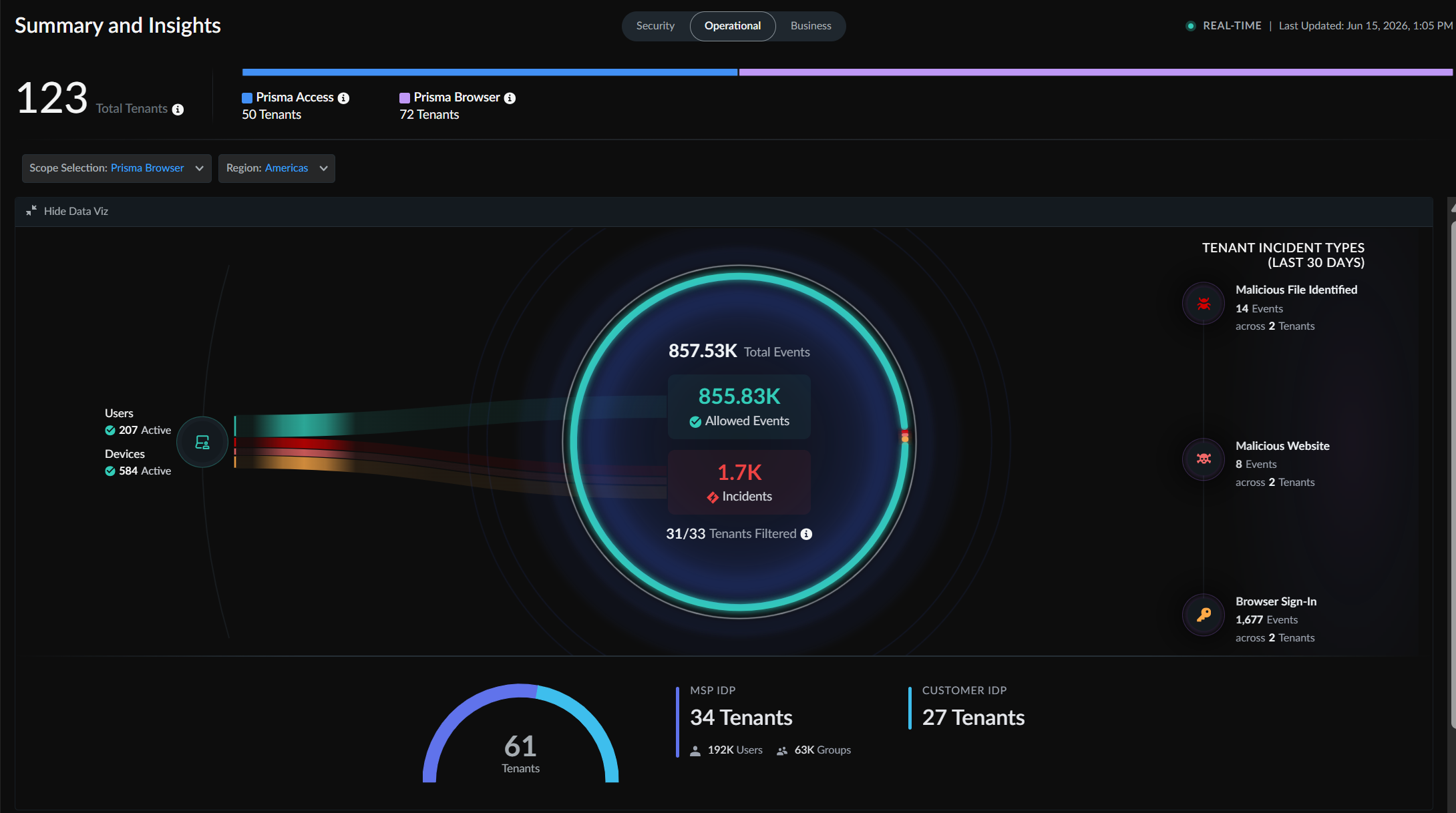The width and height of the screenshot is (1456, 813).
Task: Click the chevron beside Prisma Browser scope
Action: tap(199, 168)
